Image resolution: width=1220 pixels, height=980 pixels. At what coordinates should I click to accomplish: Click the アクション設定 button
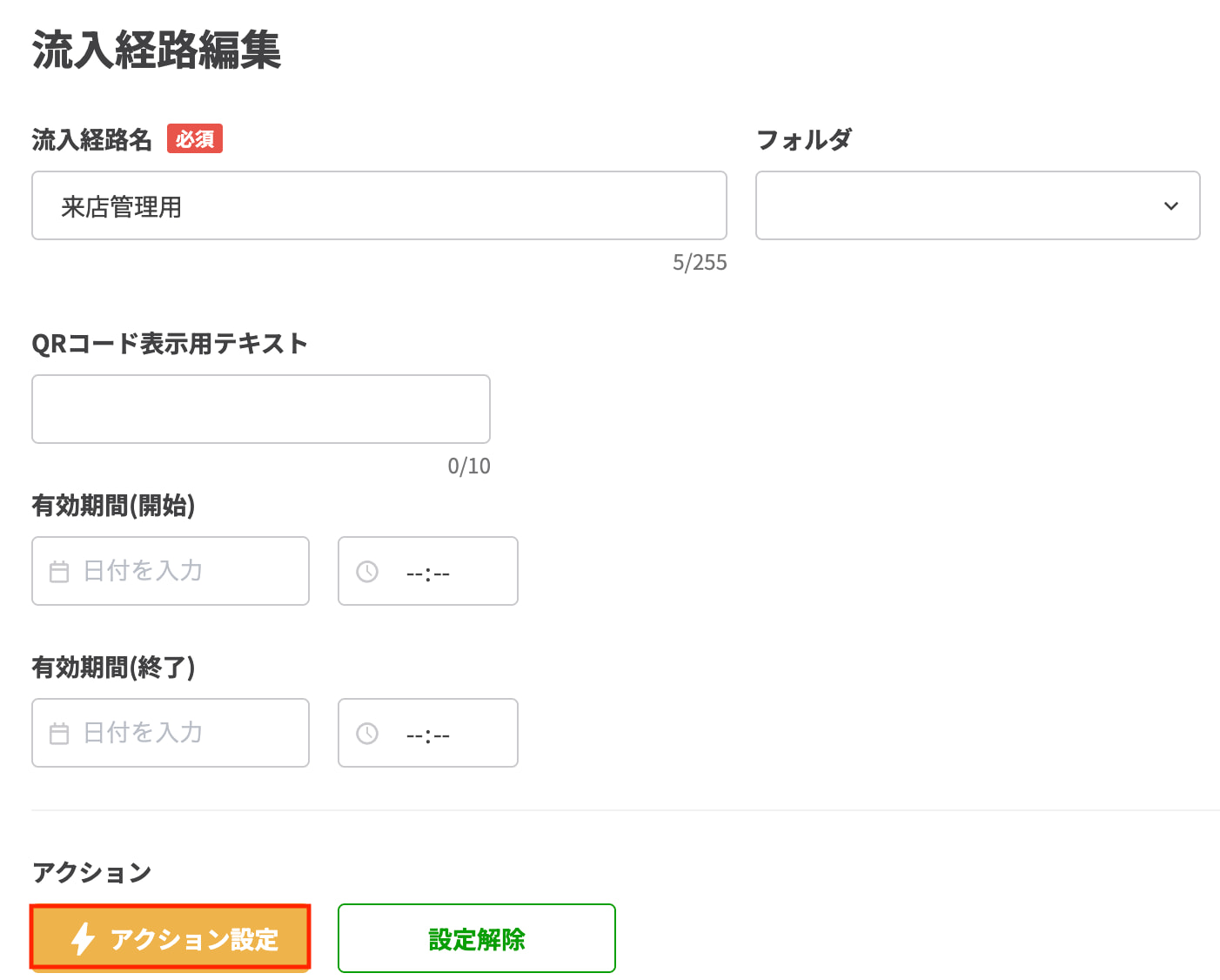[170, 938]
